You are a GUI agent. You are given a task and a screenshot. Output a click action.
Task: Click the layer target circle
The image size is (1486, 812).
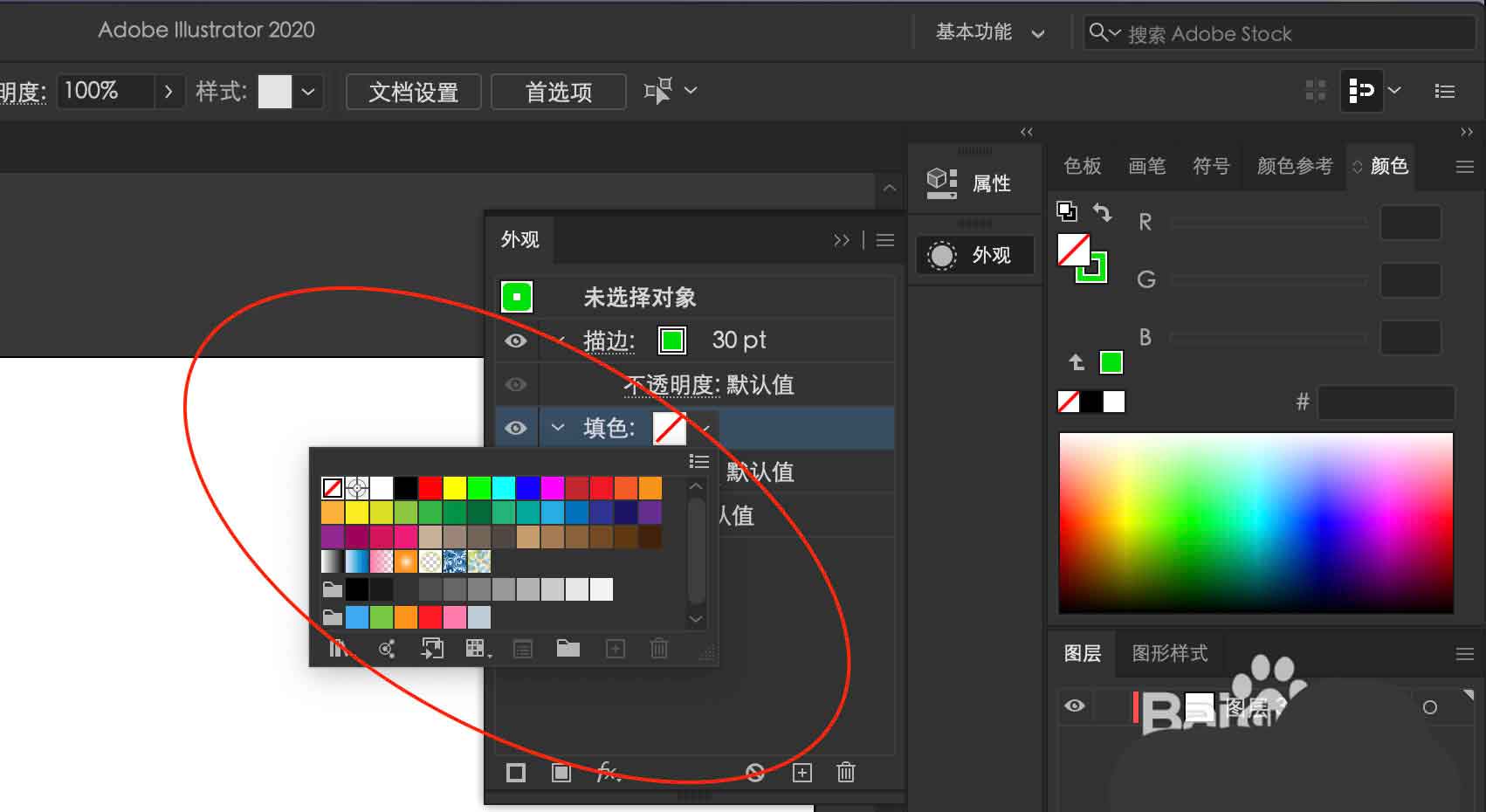(1430, 707)
